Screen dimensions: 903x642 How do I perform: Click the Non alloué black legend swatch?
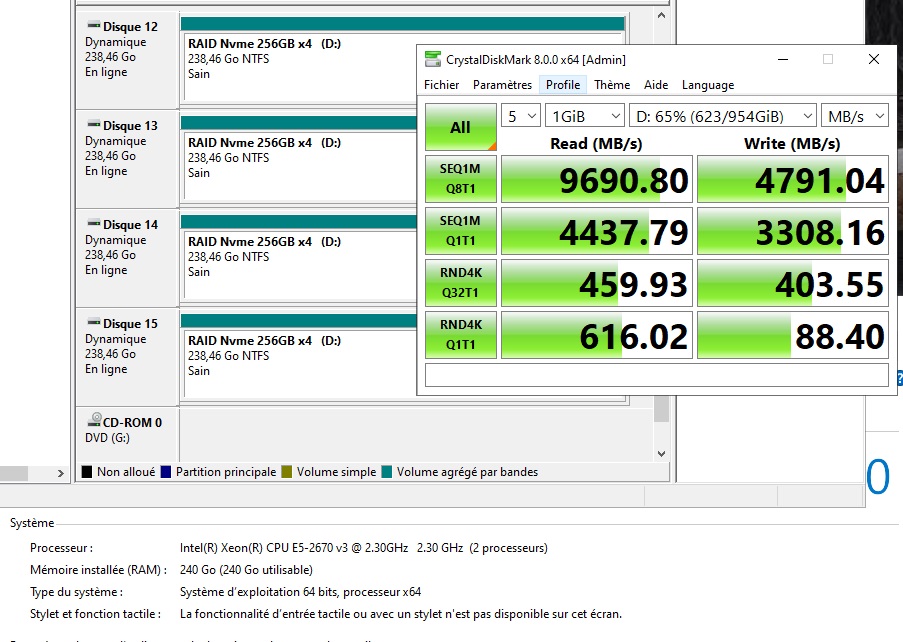(87, 472)
